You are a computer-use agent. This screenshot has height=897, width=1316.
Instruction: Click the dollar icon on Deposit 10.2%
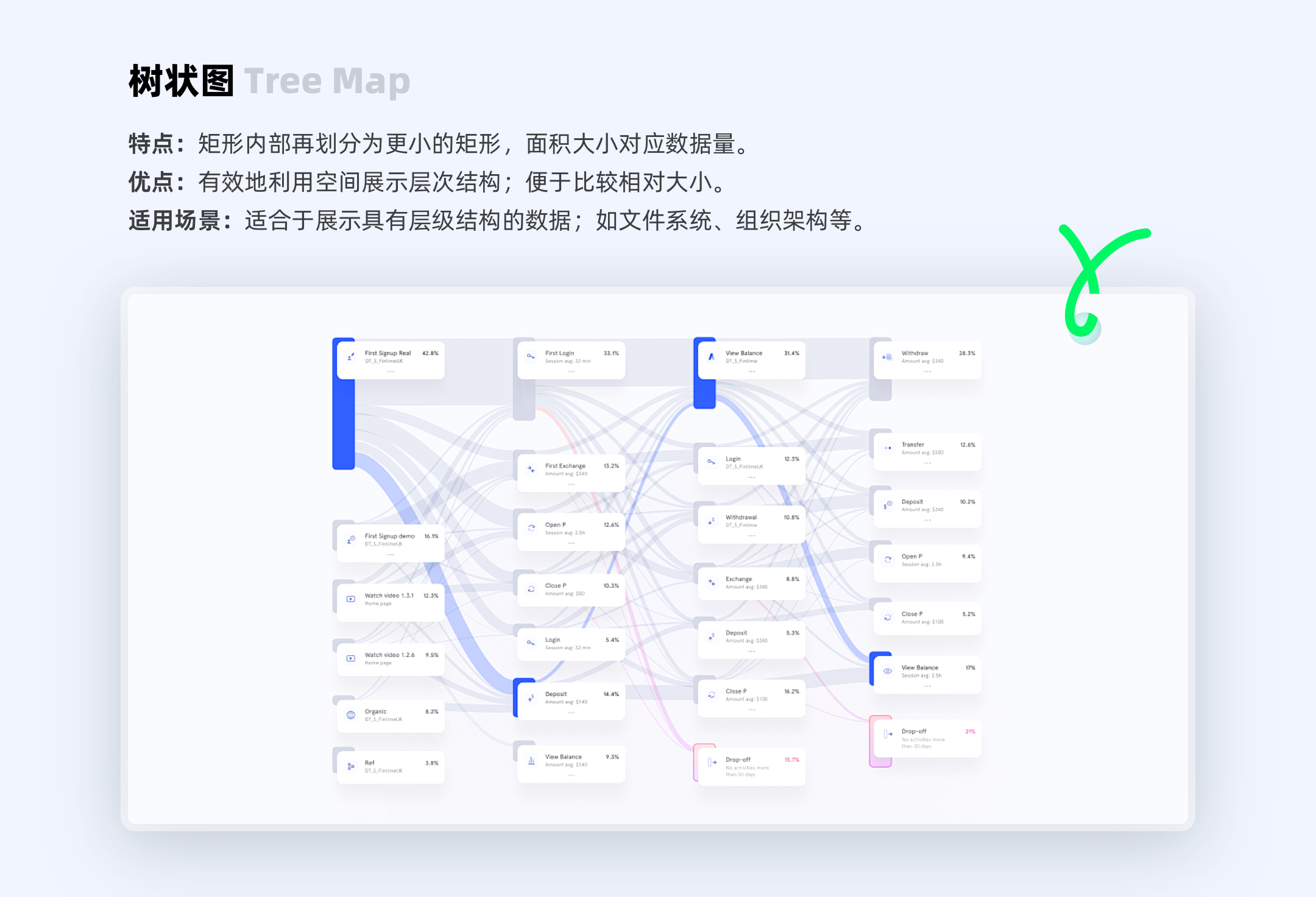click(888, 505)
